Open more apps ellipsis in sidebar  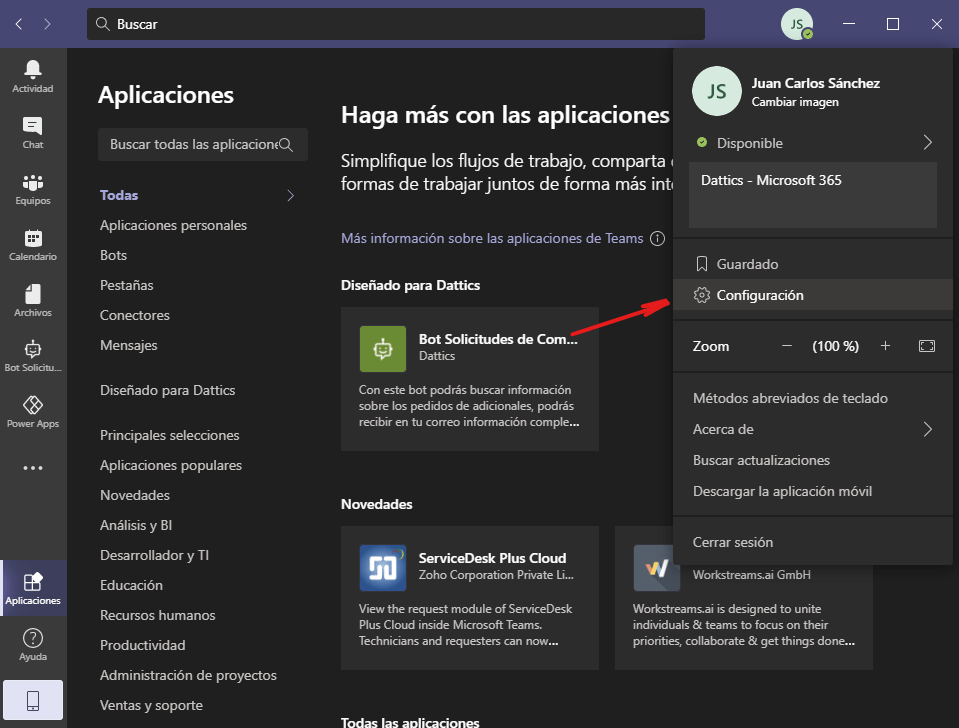pos(33,467)
